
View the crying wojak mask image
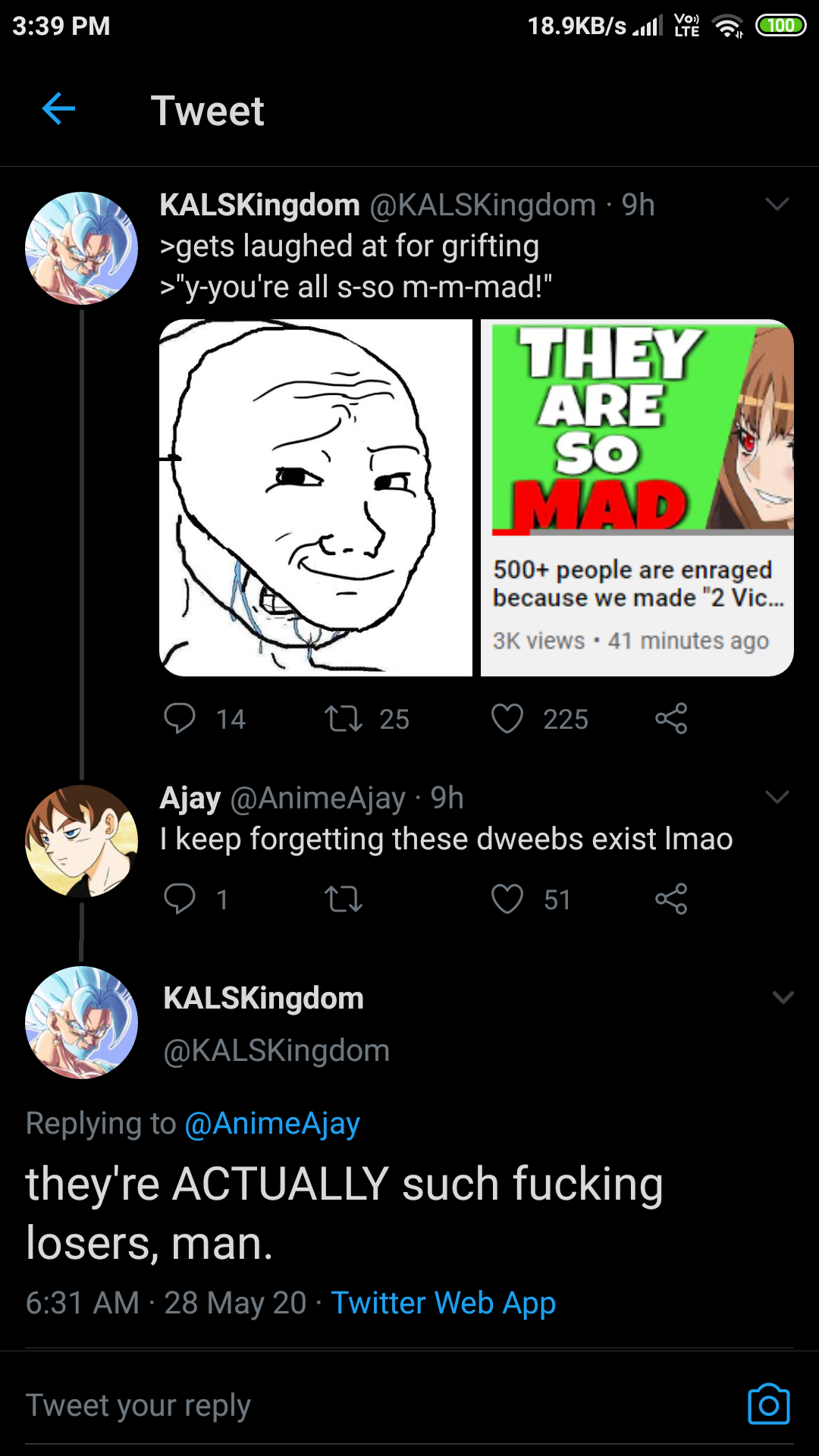pyautogui.click(x=315, y=497)
